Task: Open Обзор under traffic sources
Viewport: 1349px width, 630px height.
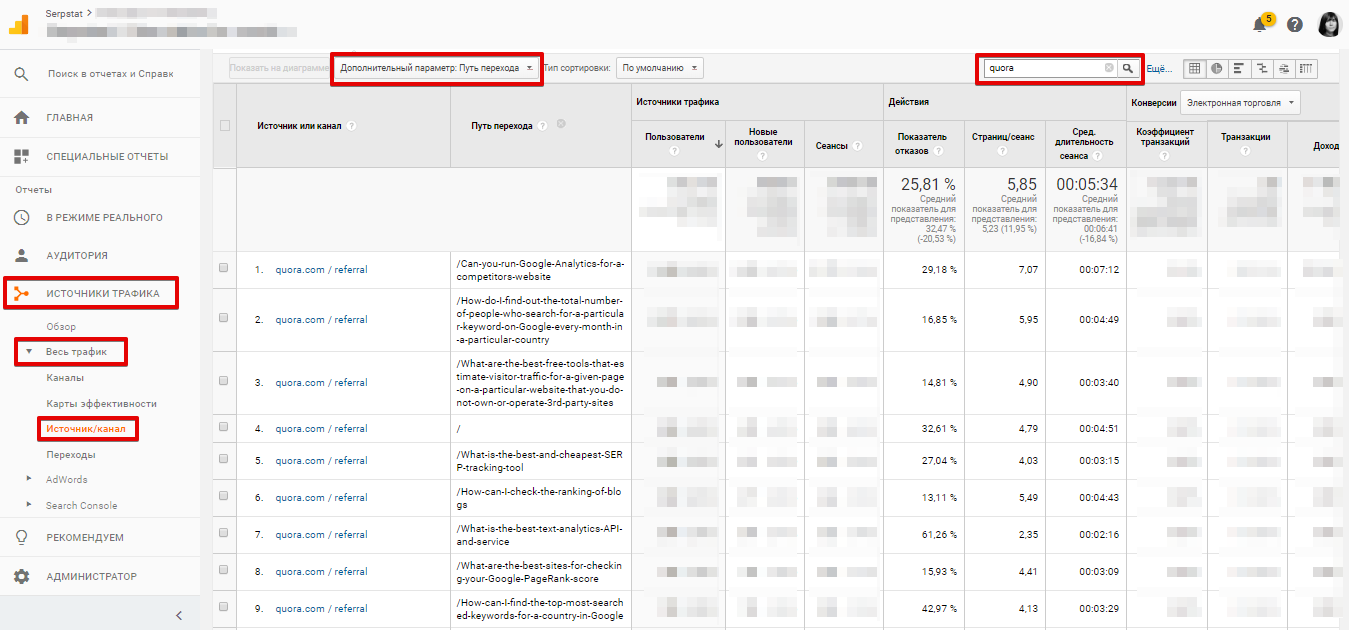Action: (61, 327)
